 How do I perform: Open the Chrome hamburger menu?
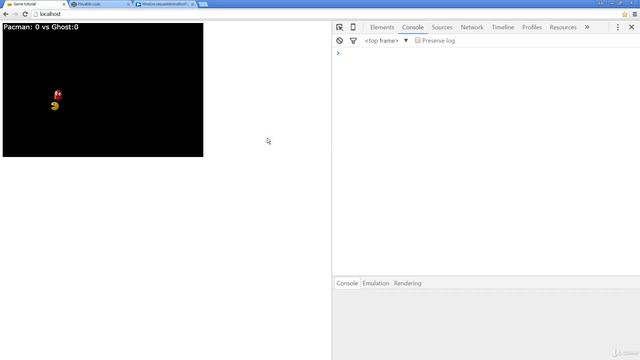coord(635,14)
